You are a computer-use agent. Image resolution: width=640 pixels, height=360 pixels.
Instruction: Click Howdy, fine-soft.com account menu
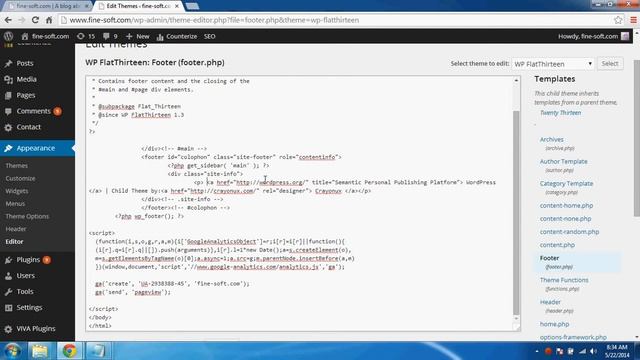tap(588, 36)
